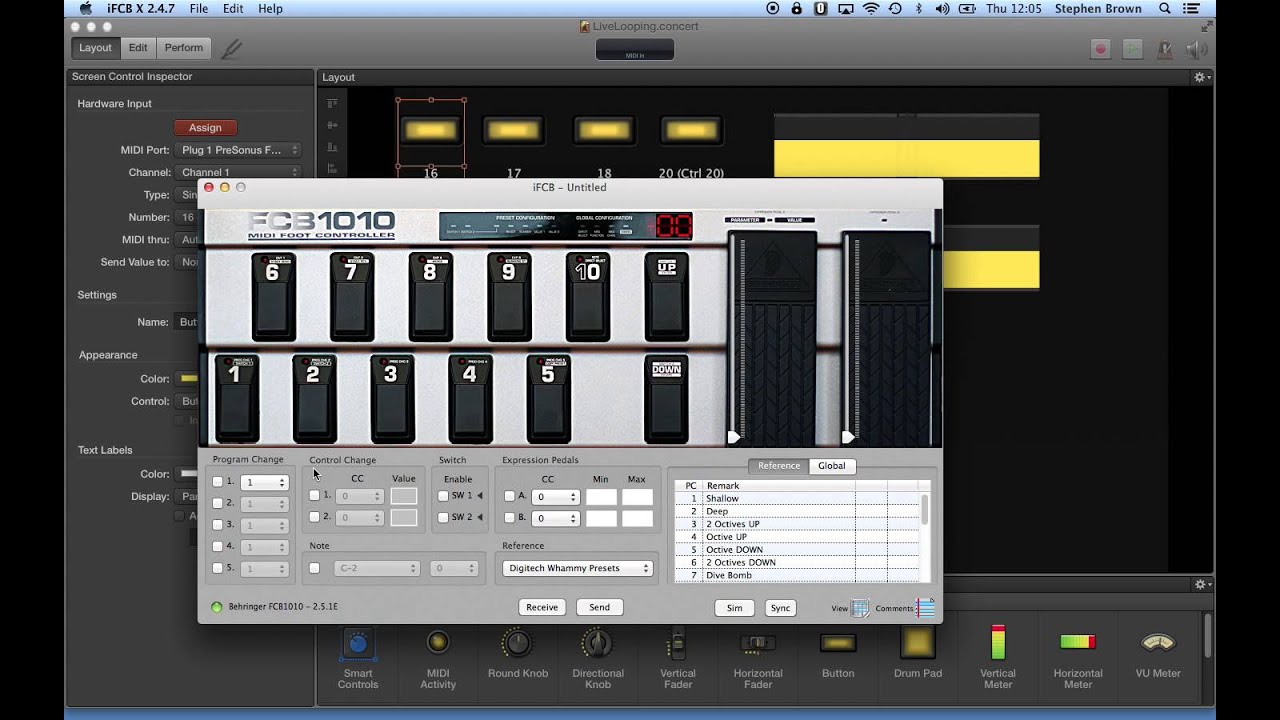Select the 'Dive Bomb' row in reference table
The image size is (1280, 720).
pyautogui.click(x=796, y=576)
